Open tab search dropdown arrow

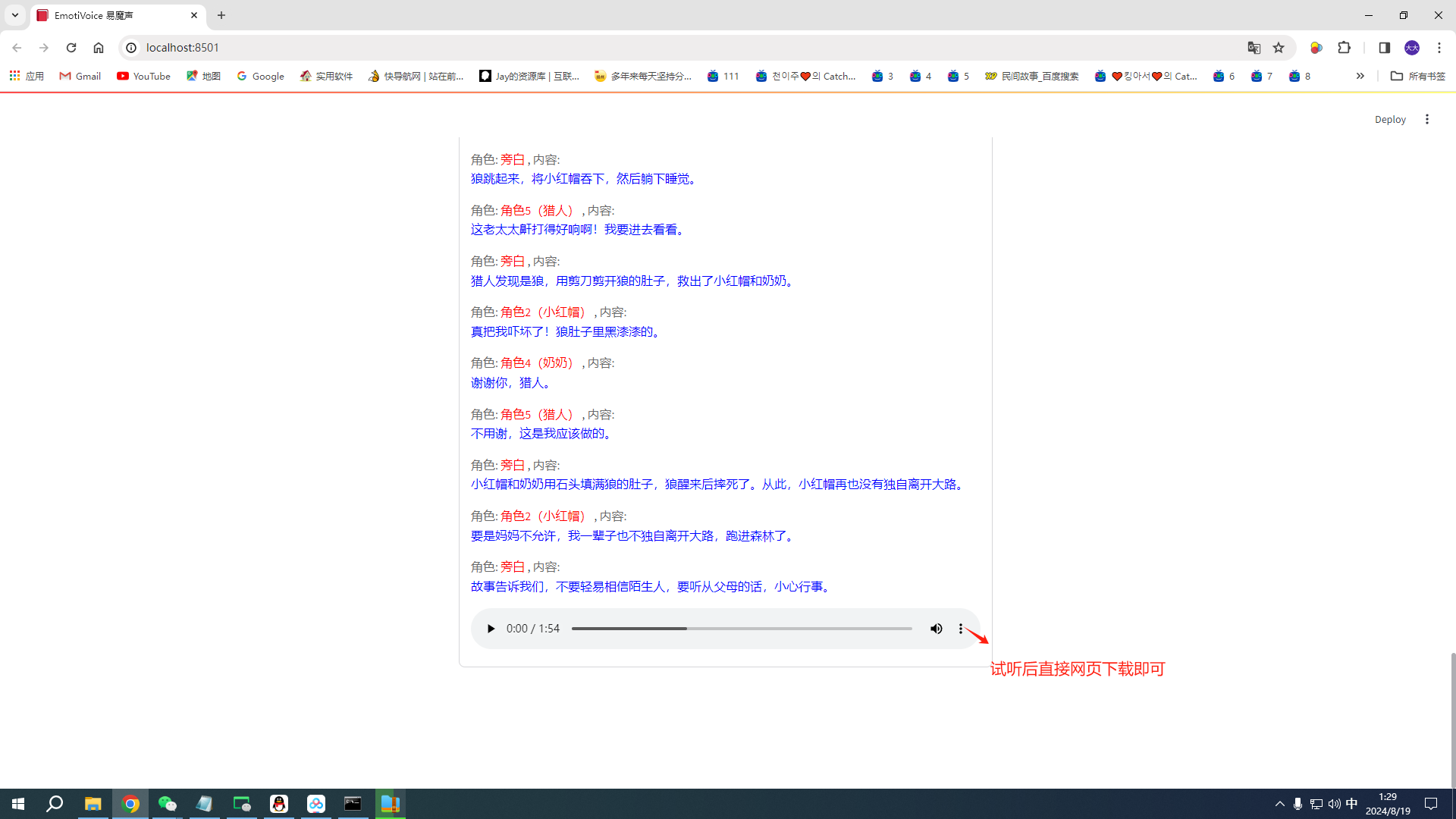pyautogui.click(x=14, y=15)
